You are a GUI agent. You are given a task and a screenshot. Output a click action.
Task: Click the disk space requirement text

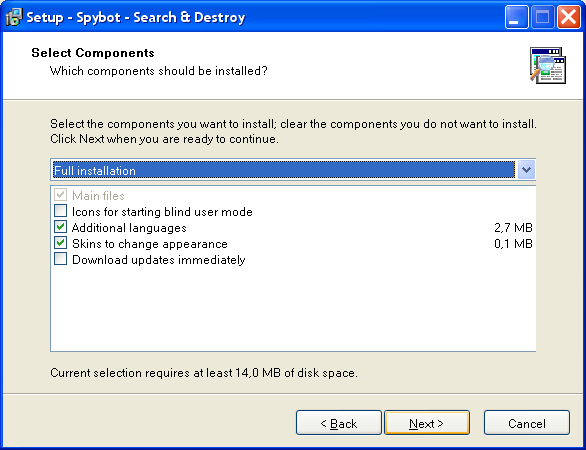(204, 373)
